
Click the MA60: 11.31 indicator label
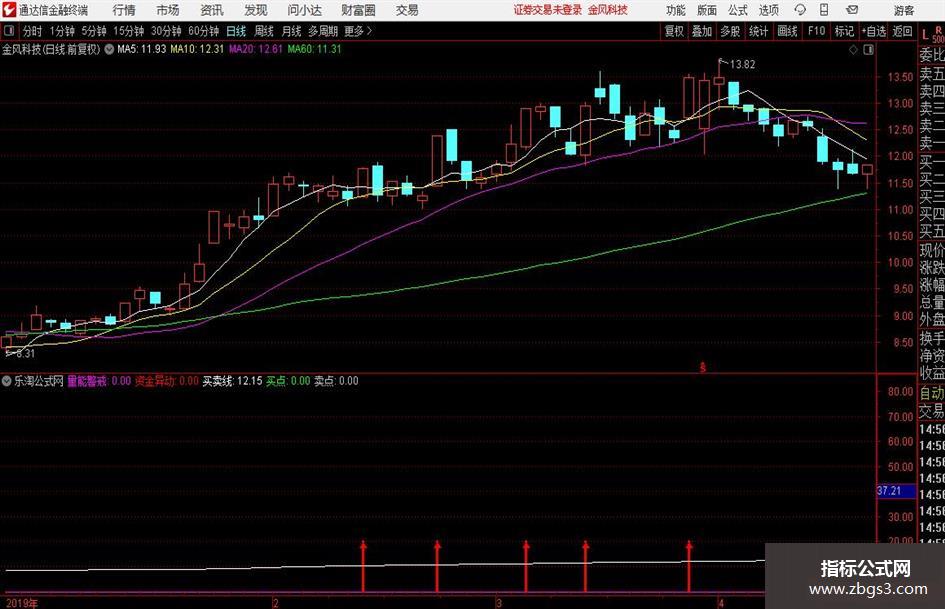(314, 49)
